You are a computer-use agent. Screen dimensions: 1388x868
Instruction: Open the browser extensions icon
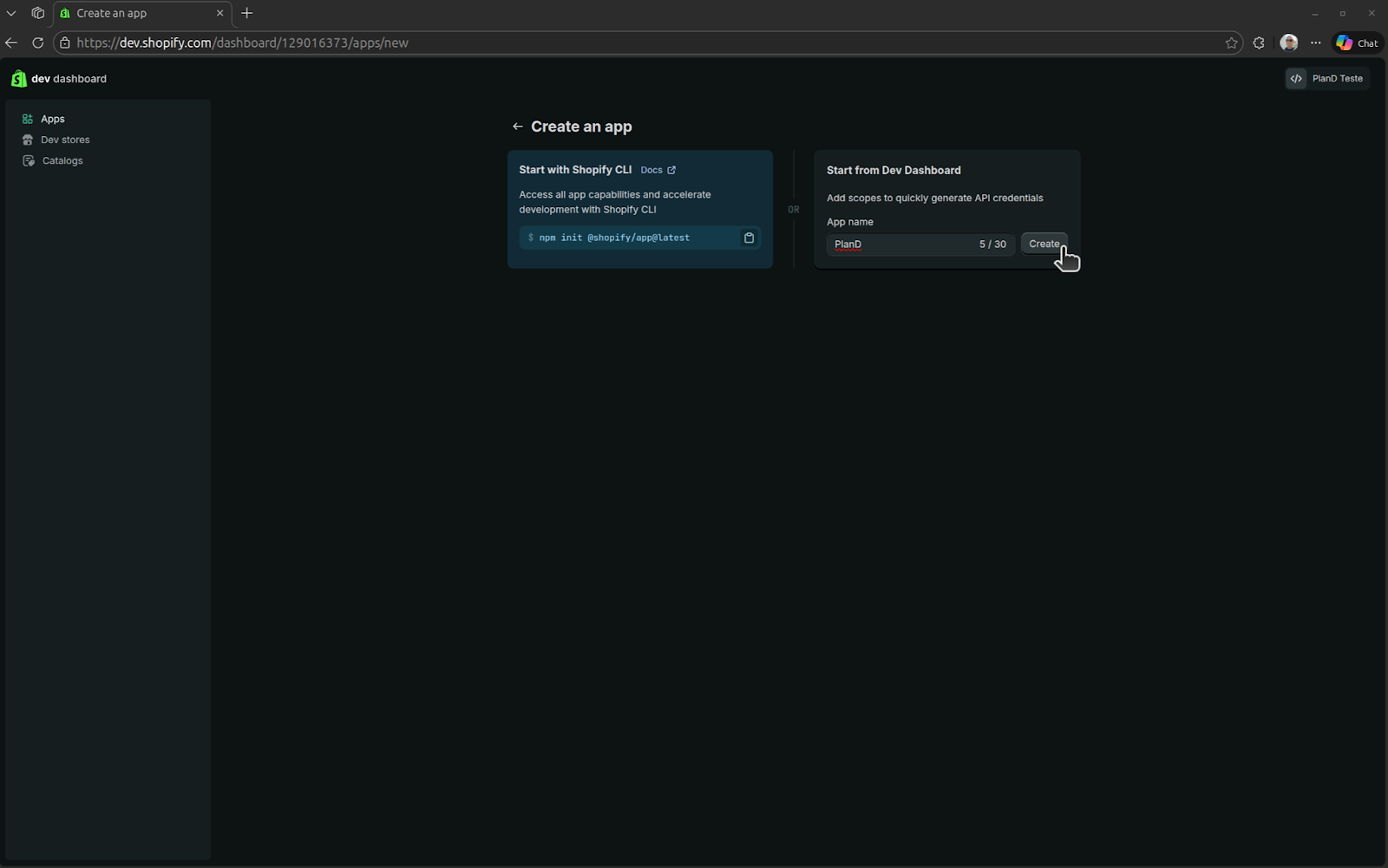tap(1259, 42)
